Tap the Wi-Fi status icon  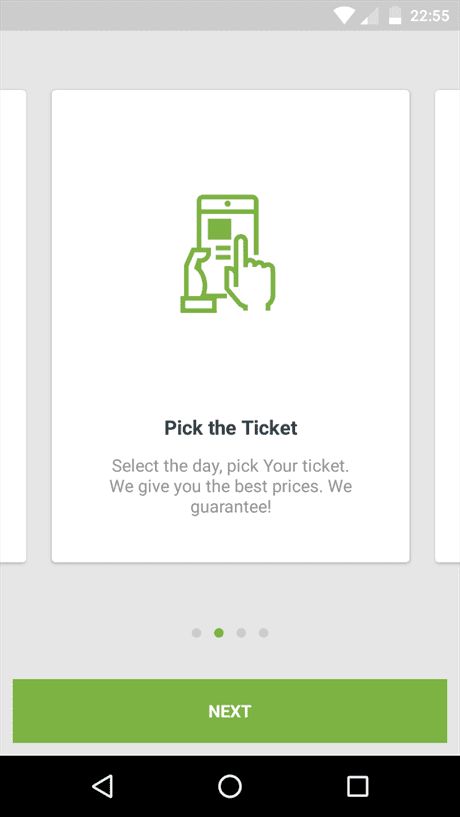pyautogui.click(x=344, y=15)
